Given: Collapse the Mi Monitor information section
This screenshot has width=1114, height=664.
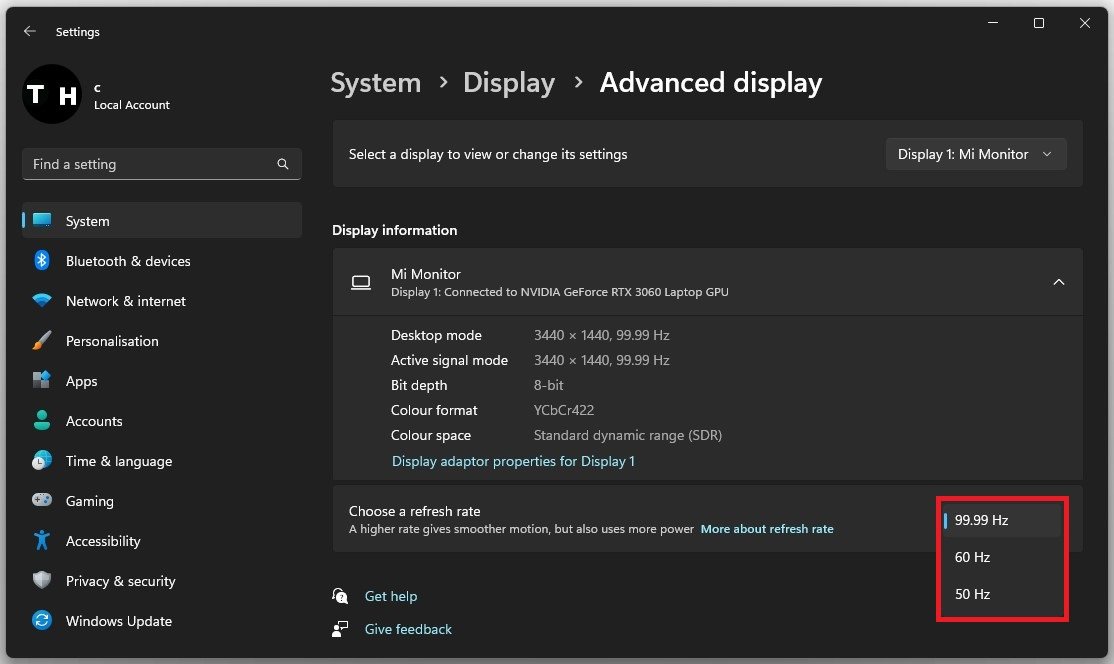Looking at the screenshot, I should tap(1058, 283).
